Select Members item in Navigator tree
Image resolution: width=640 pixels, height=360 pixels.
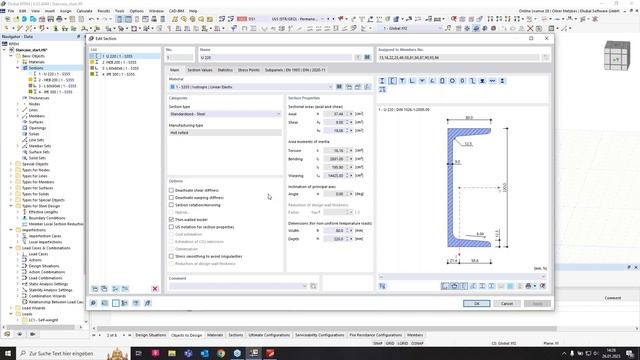click(36, 116)
